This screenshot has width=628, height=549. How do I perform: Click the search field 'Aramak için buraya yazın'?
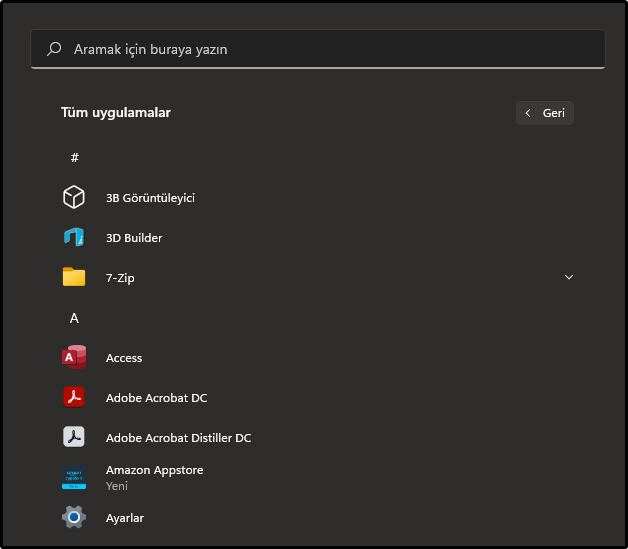coord(318,49)
